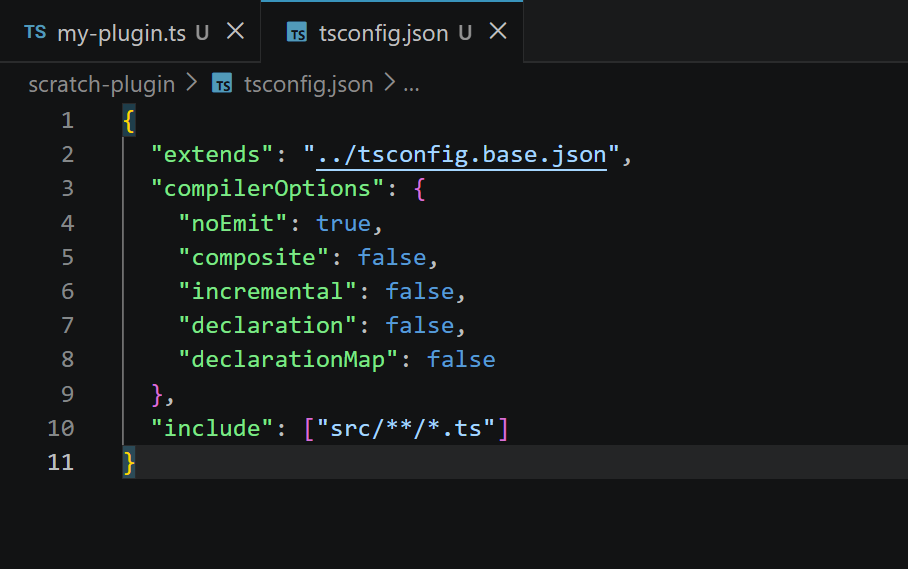Click the chevron after tsconfig.json breadcrumb
This screenshot has height=569, width=908.
tap(390, 84)
